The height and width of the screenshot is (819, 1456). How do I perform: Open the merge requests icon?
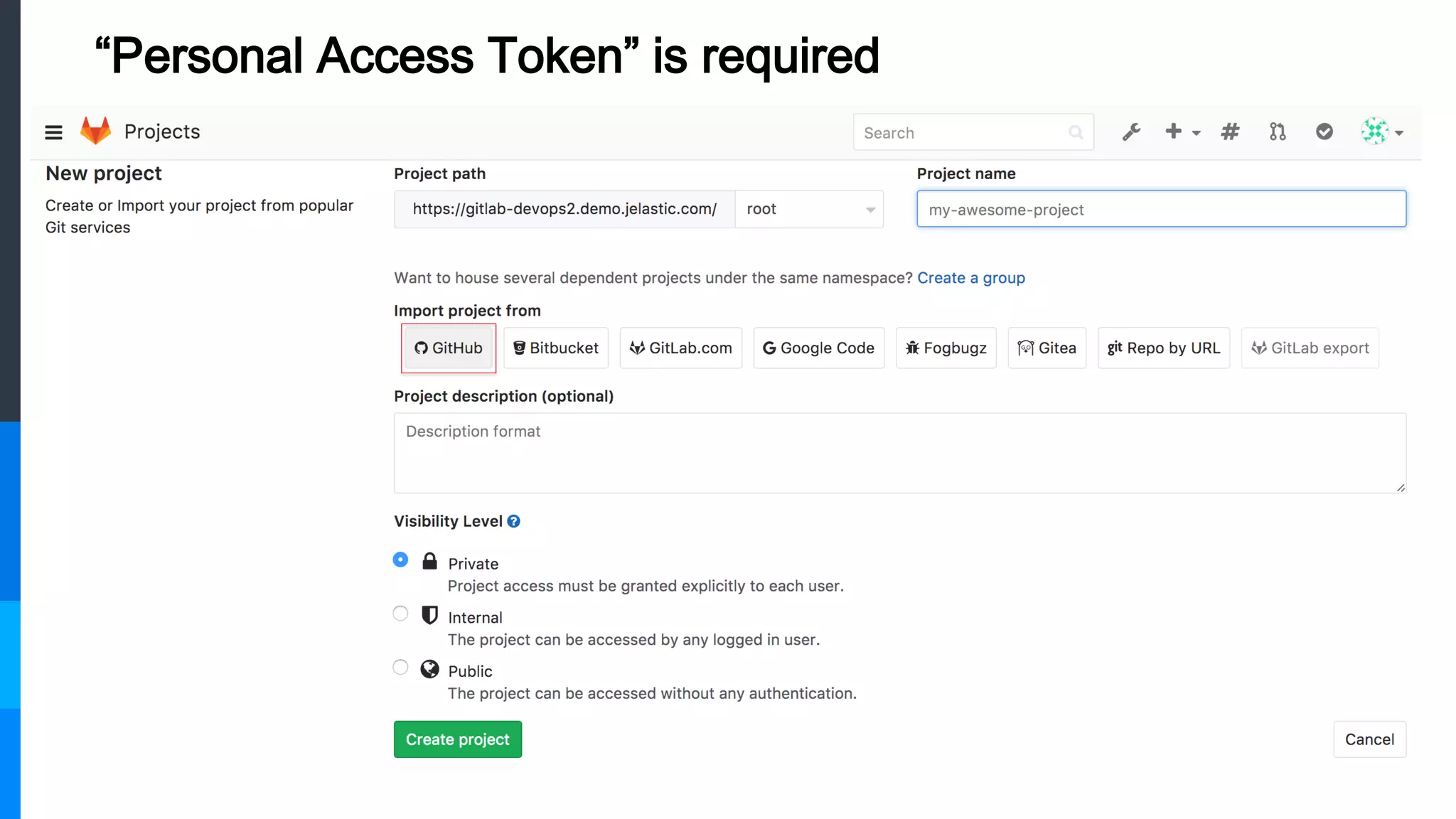click(x=1278, y=132)
